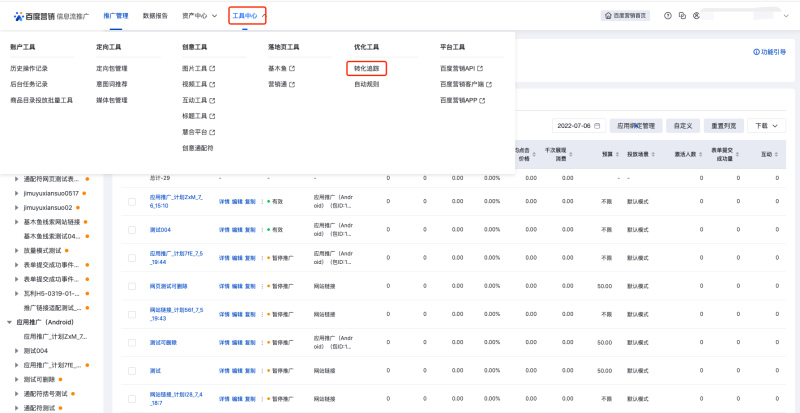The height and width of the screenshot is (413, 800).
Task: Click the external-link icon beside 营销通
Action: coord(292,84)
